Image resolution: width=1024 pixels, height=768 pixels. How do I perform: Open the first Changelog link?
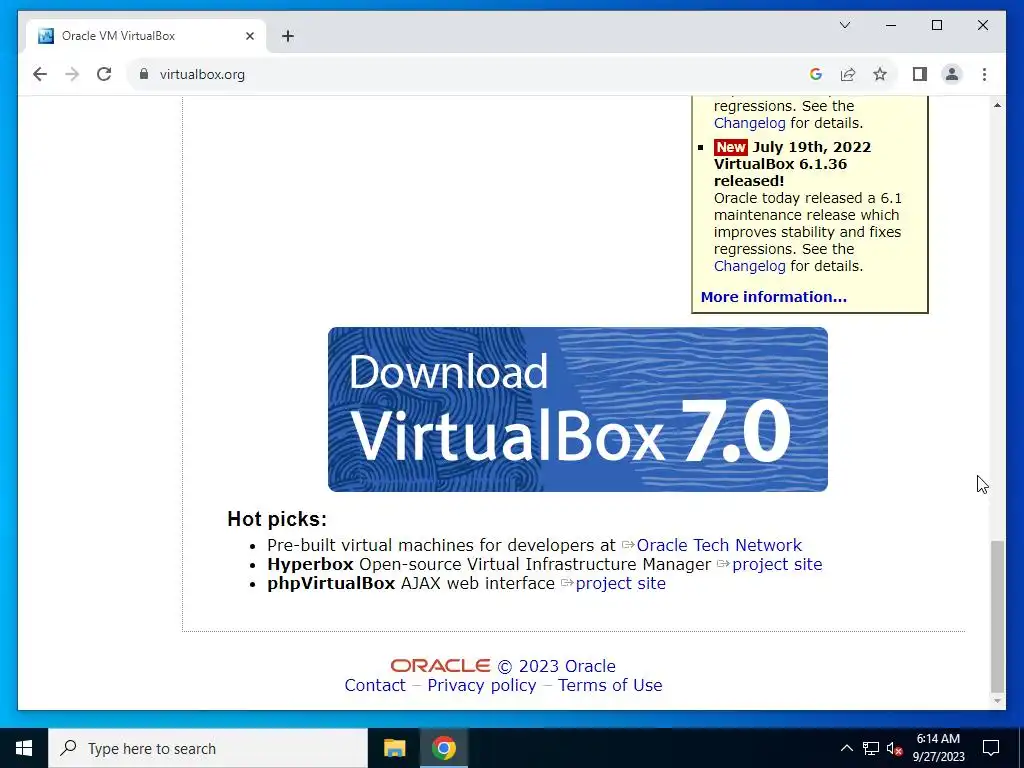click(750, 123)
